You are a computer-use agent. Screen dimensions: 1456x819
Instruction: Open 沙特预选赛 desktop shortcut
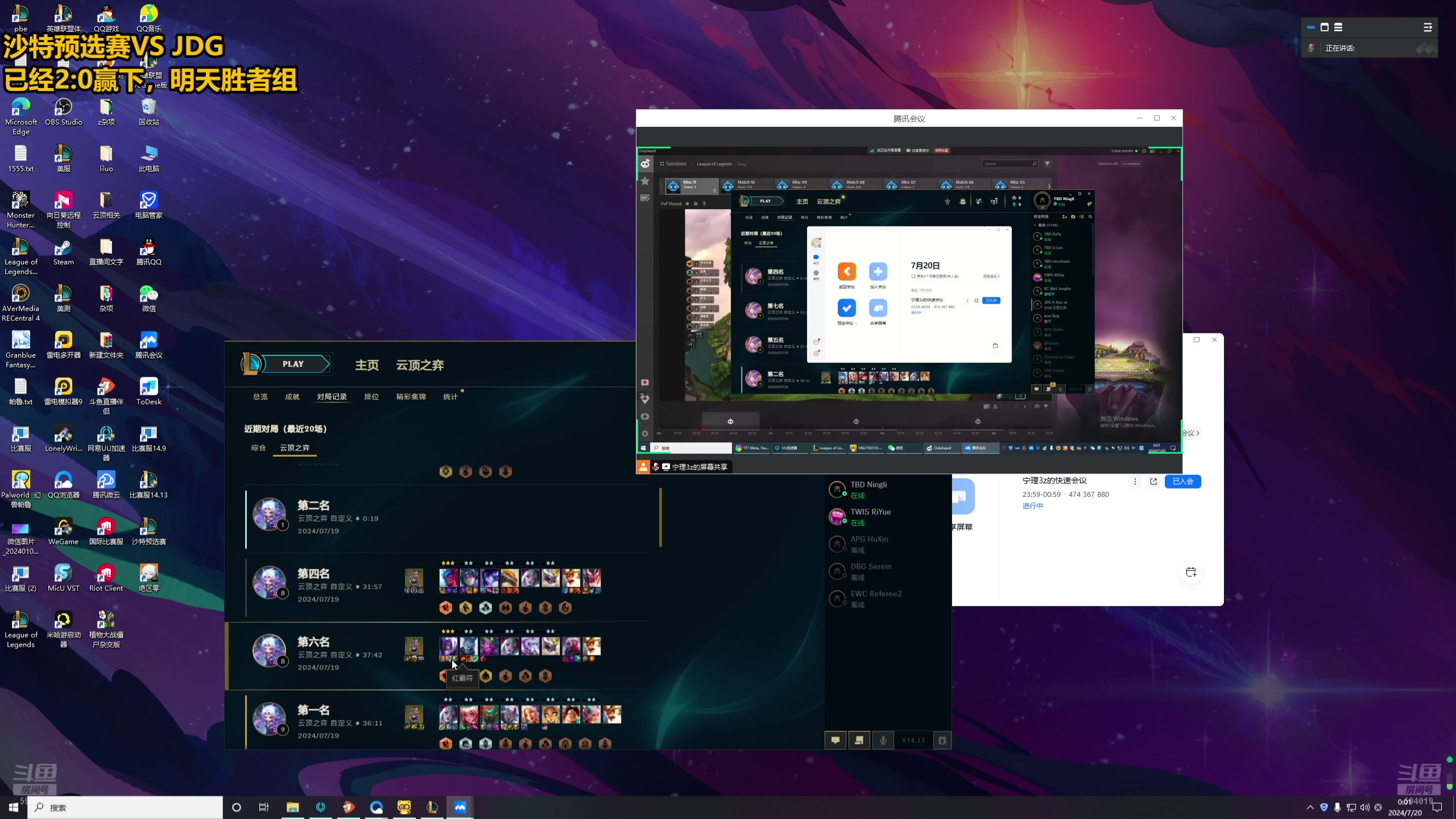click(148, 531)
